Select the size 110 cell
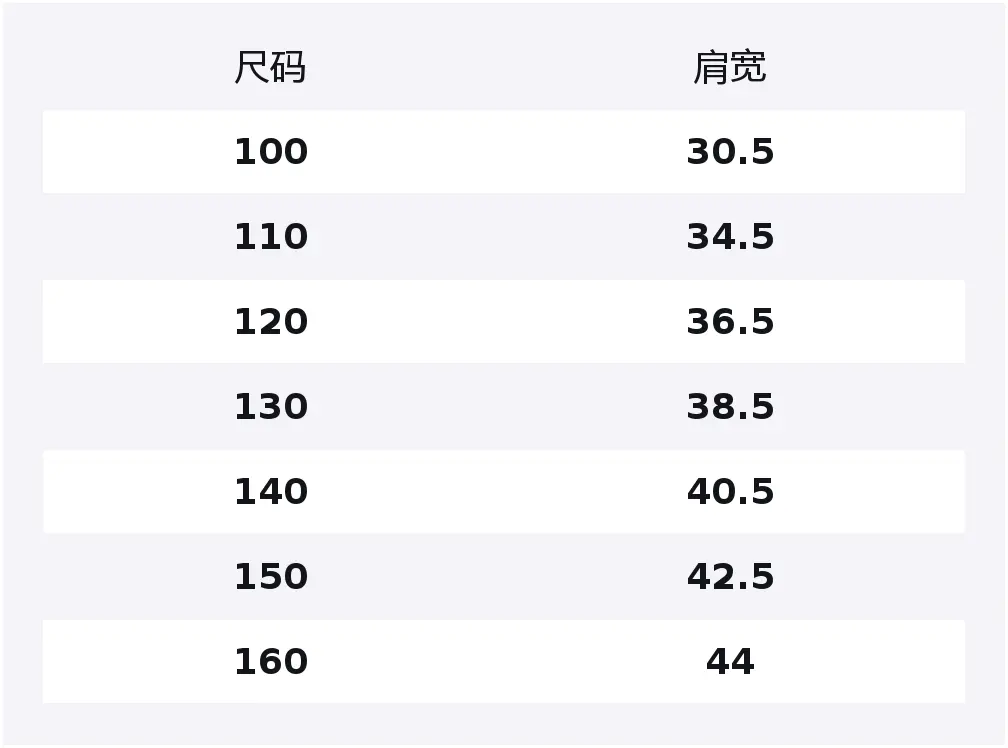This screenshot has height=748, width=1008. click(x=270, y=237)
